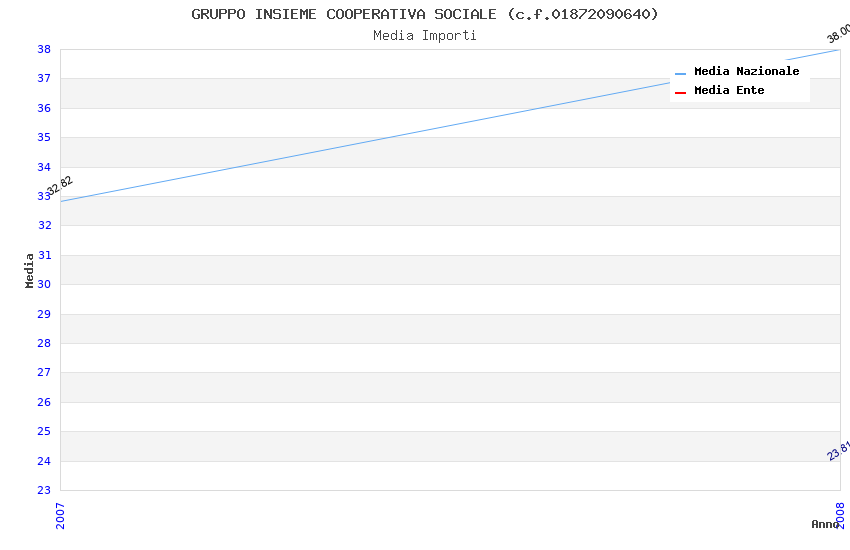The image size is (850, 550).
Task: Click the y-axis tick 38
Action: click(x=44, y=49)
